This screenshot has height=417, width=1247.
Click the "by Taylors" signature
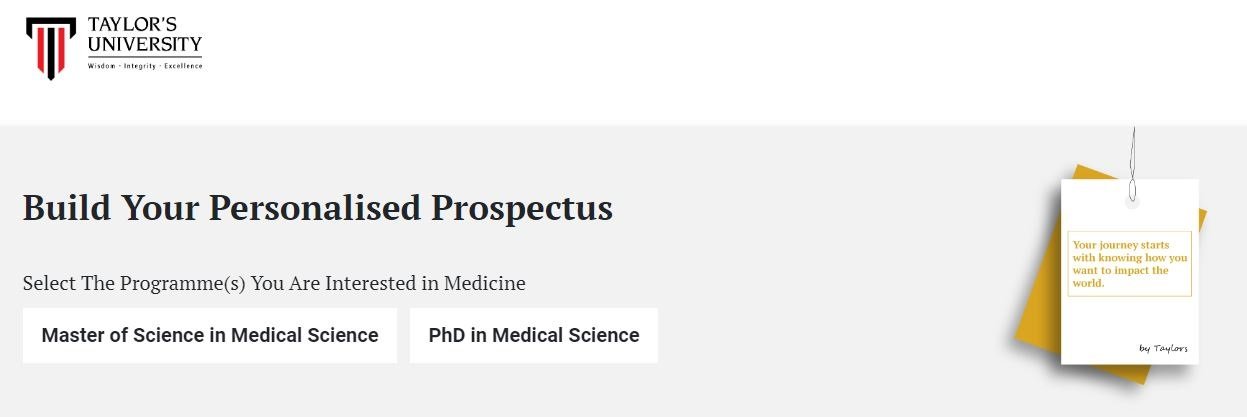(1163, 348)
